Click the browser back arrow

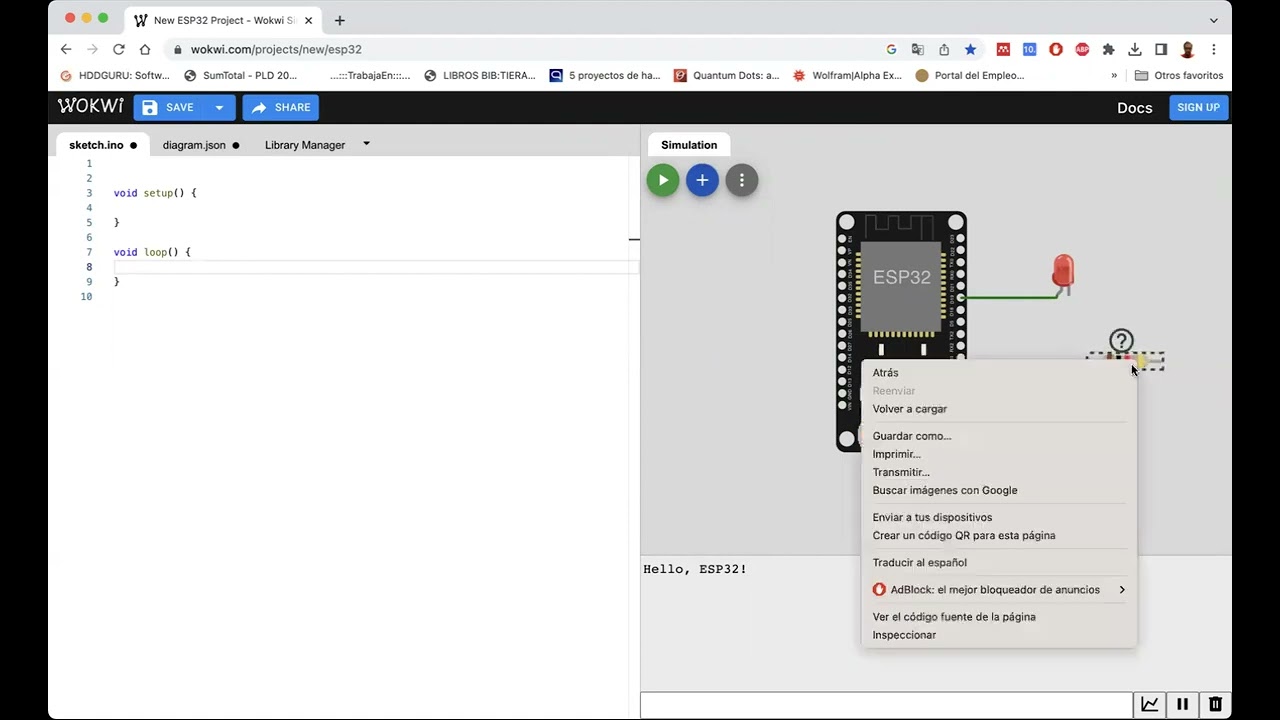(x=66, y=49)
